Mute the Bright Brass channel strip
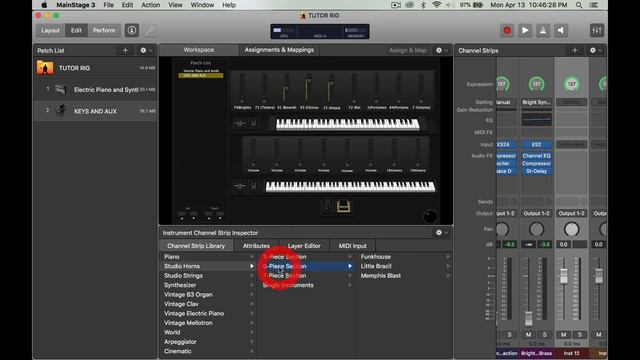Viewport: 640px width, 360px height. (528, 335)
